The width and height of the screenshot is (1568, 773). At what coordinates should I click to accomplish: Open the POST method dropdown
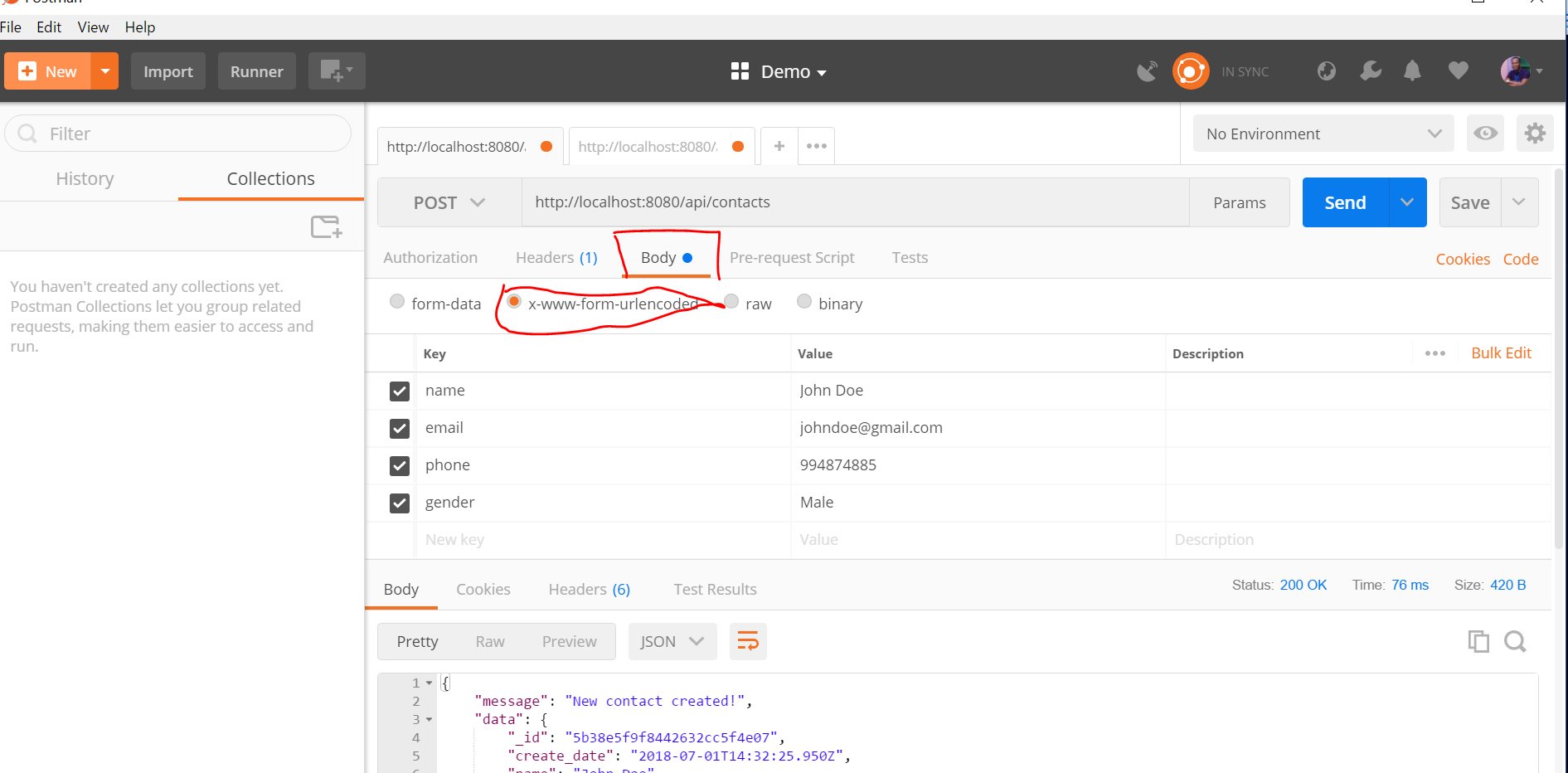click(x=449, y=202)
